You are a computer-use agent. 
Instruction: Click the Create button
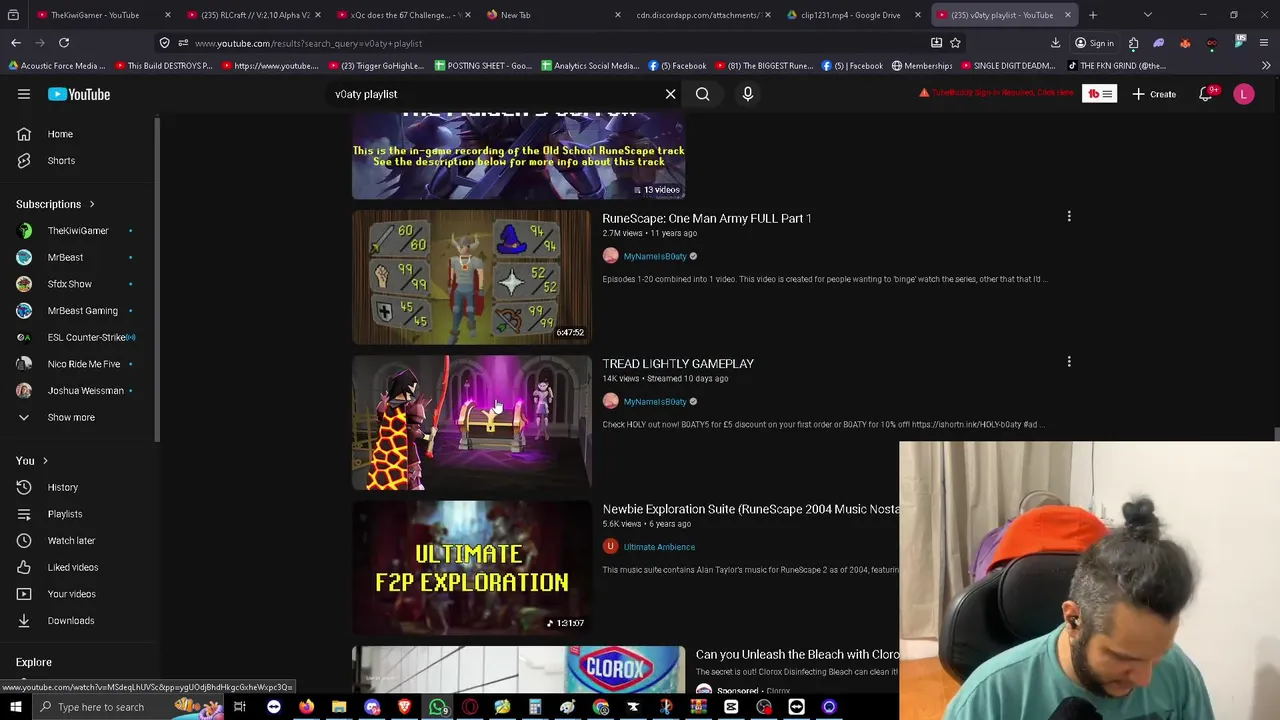pyautogui.click(x=1154, y=94)
